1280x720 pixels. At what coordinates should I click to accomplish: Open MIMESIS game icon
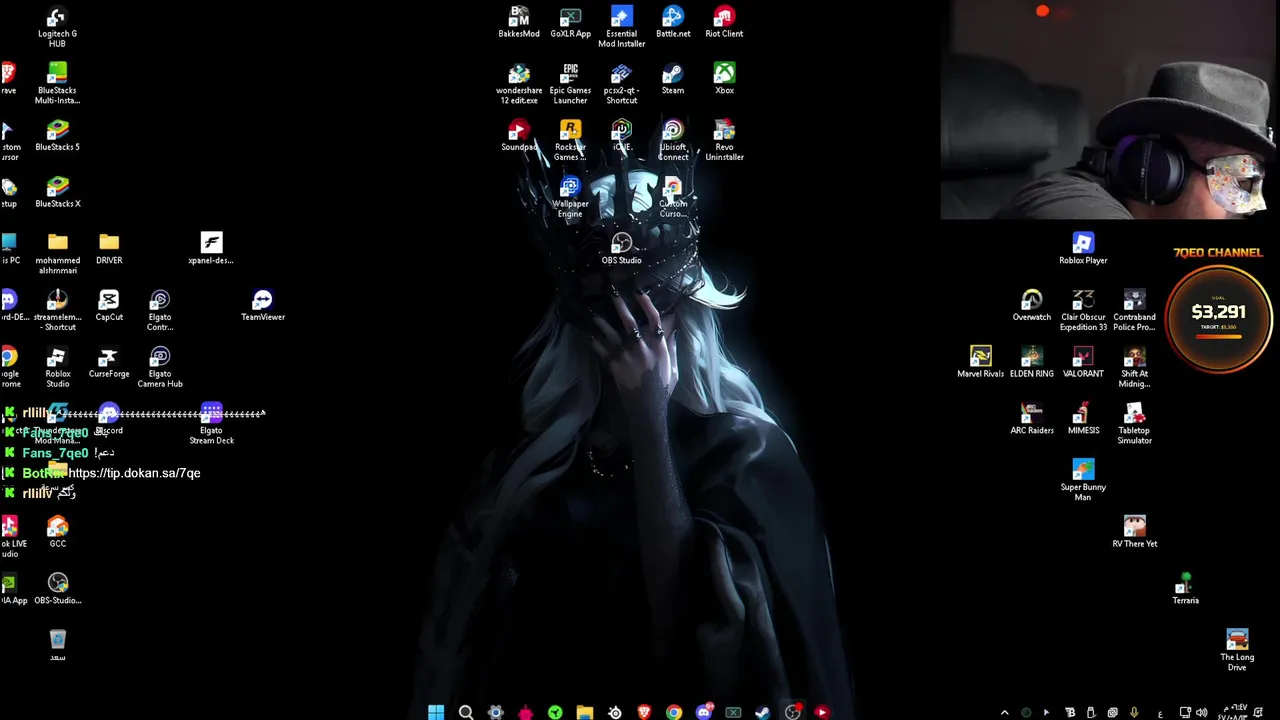(1083, 420)
